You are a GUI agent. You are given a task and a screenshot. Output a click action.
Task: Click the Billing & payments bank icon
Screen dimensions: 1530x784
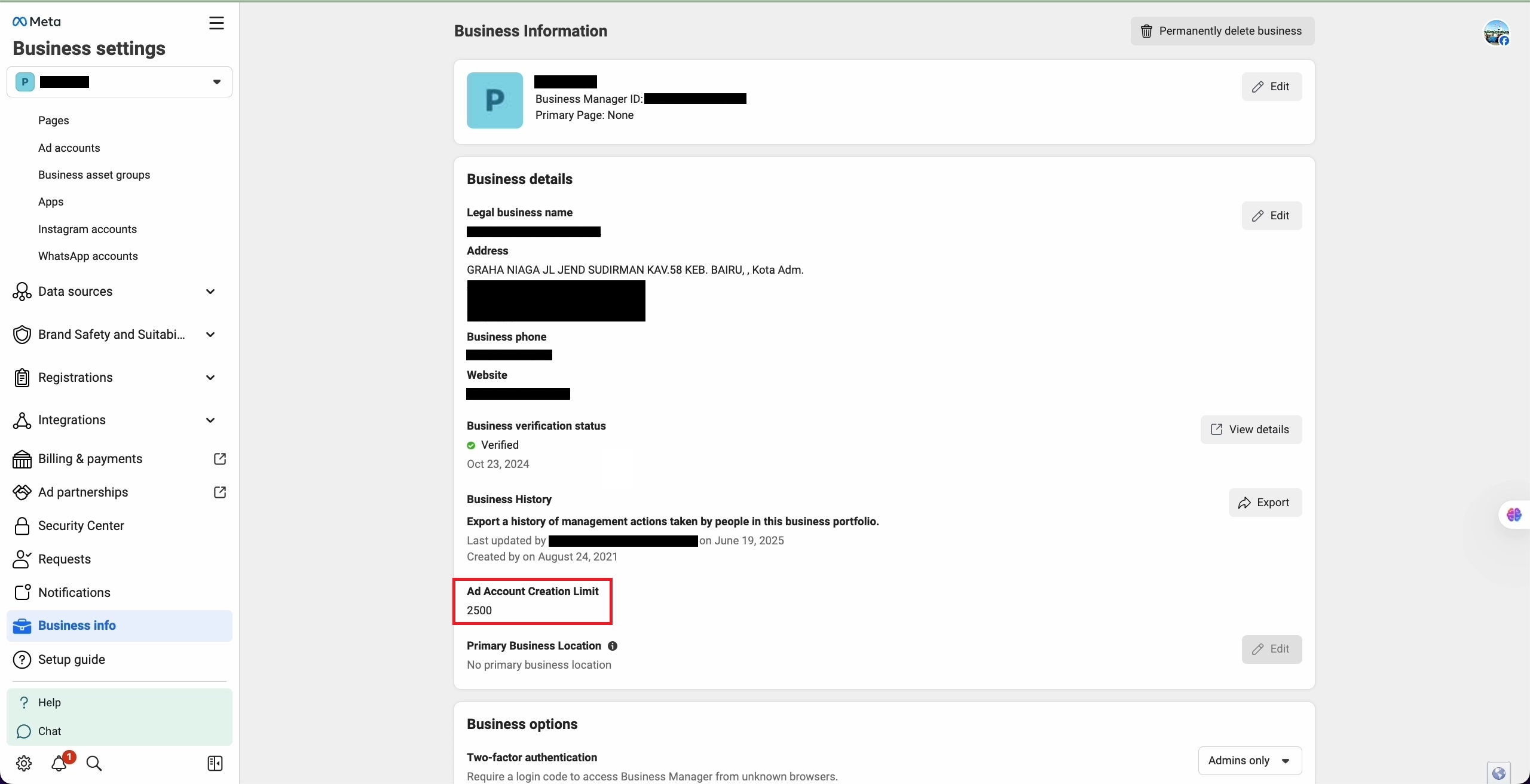(x=22, y=459)
